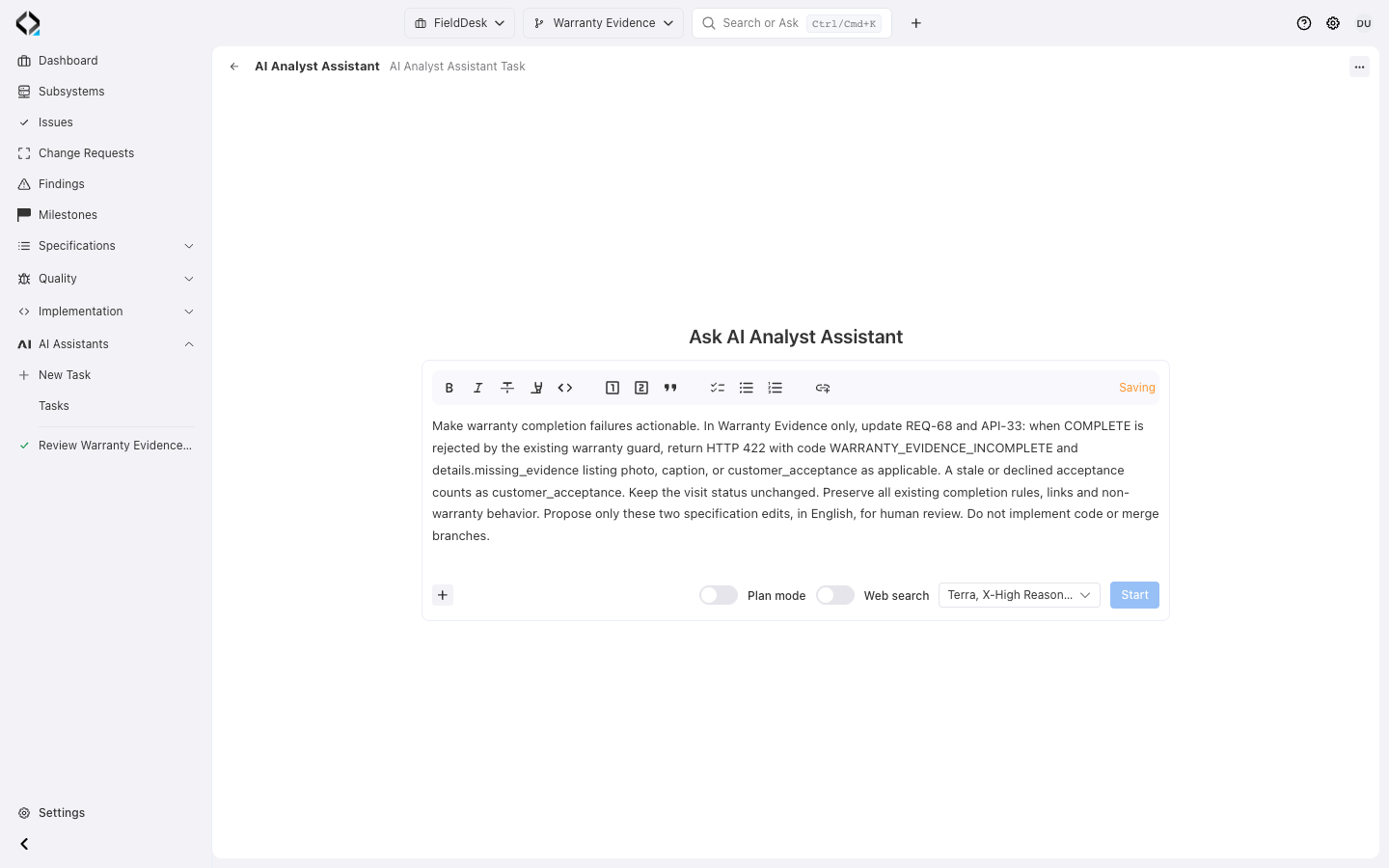Image resolution: width=1389 pixels, height=868 pixels.
Task: Apply bold formatting in the editor toolbar
Action: coord(449,388)
